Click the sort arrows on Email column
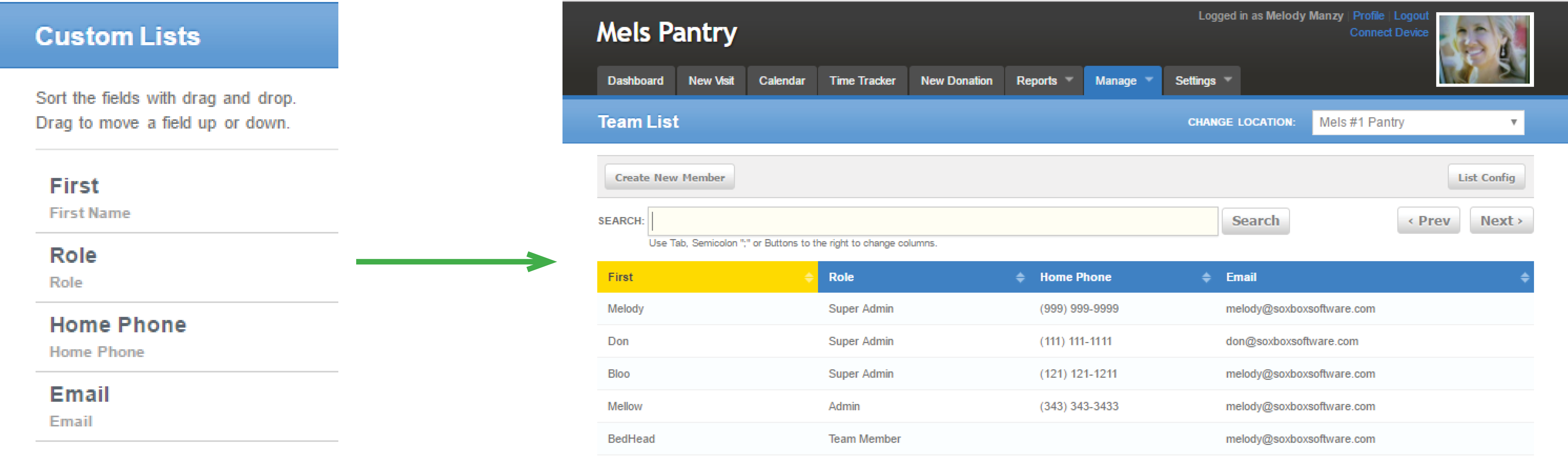Image resolution: width=1568 pixels, height=466 pixels. pos(1524,277)
